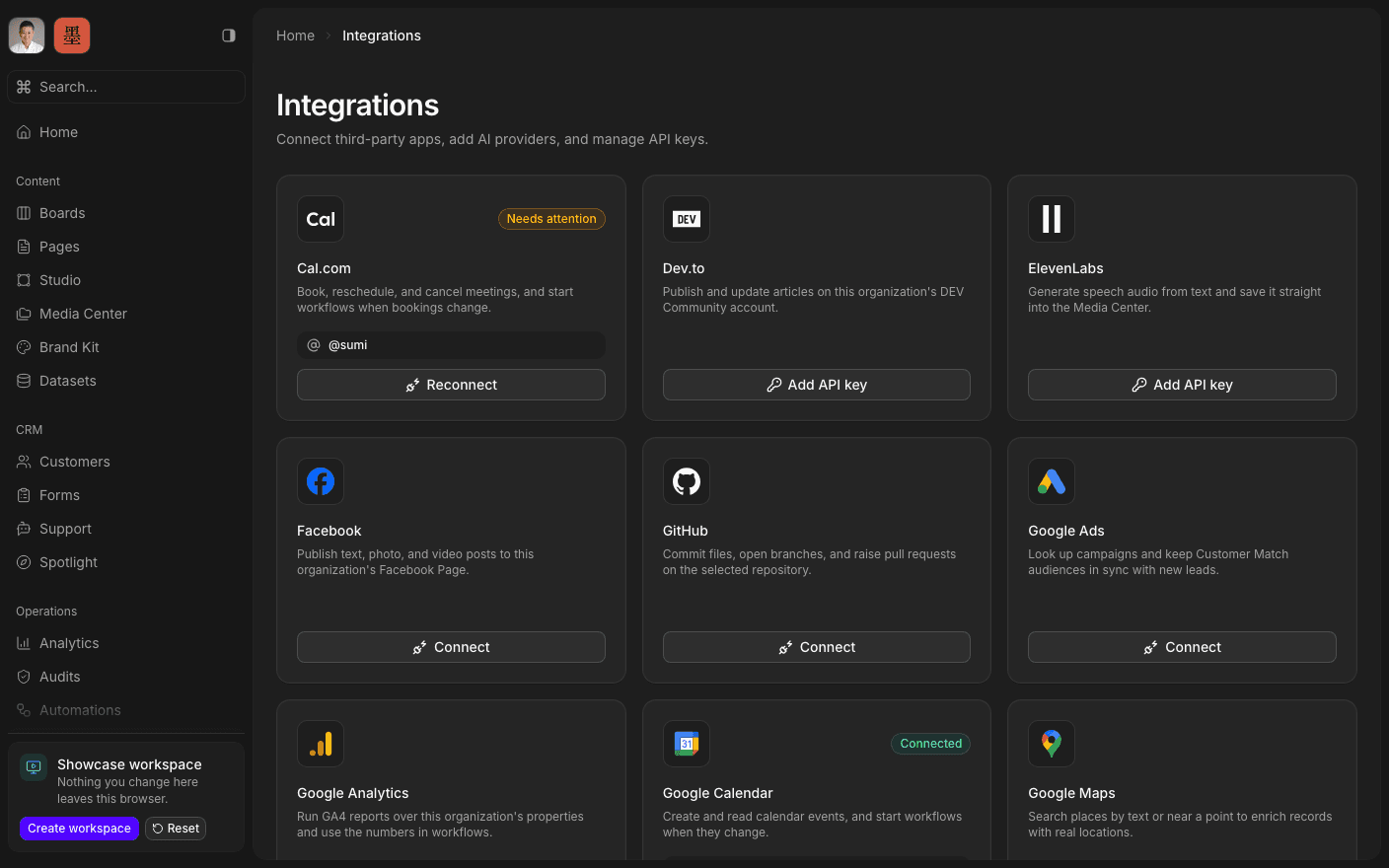Click the GitHub logo icon
Screen dimensions: 1389x868
point(687,481)
